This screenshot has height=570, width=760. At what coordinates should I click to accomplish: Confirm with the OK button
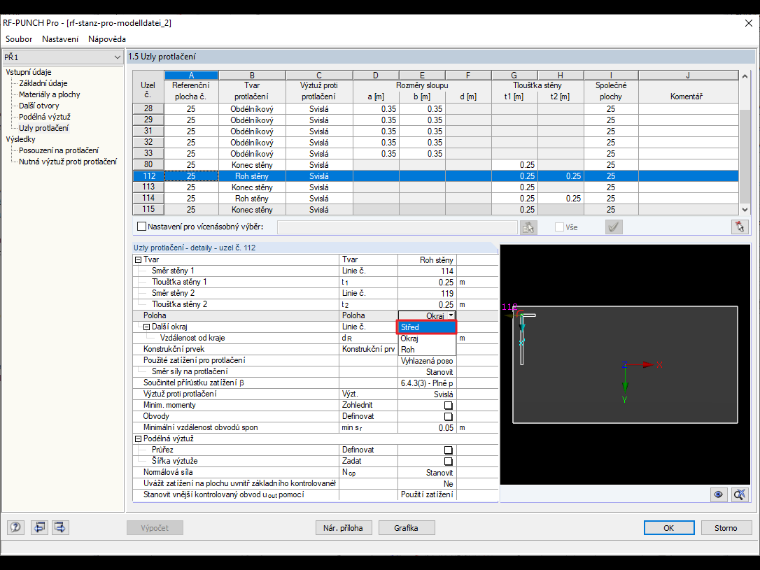click(669, 528)
